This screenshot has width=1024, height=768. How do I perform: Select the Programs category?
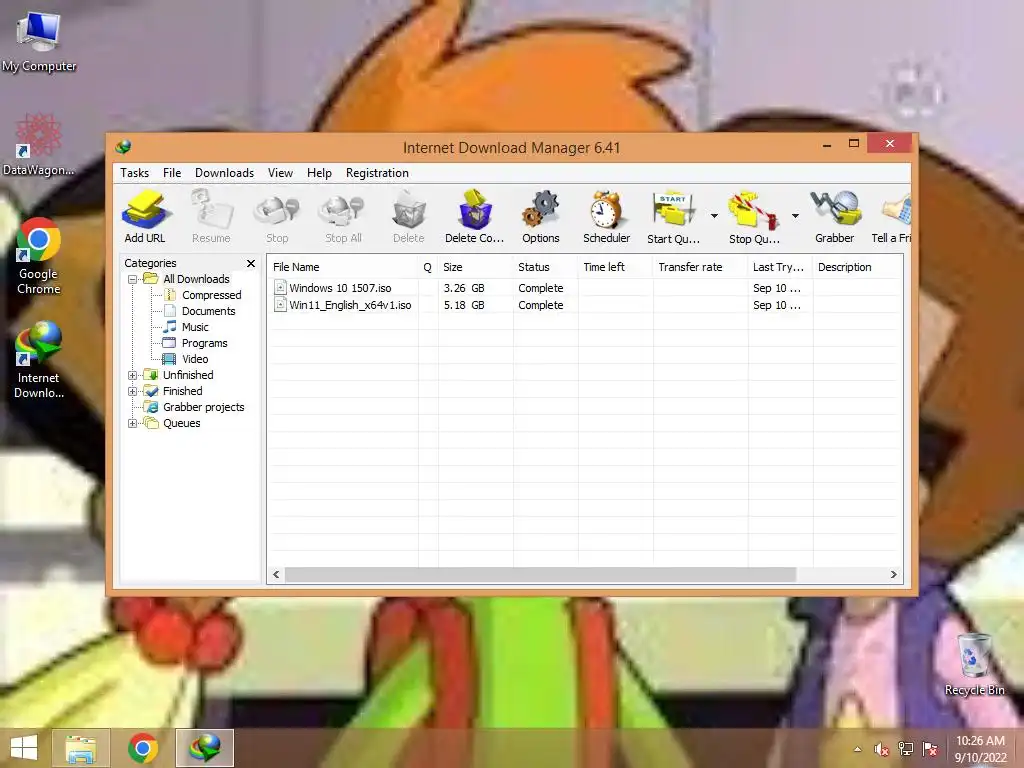pyautogui.click(x=204, y=344)
